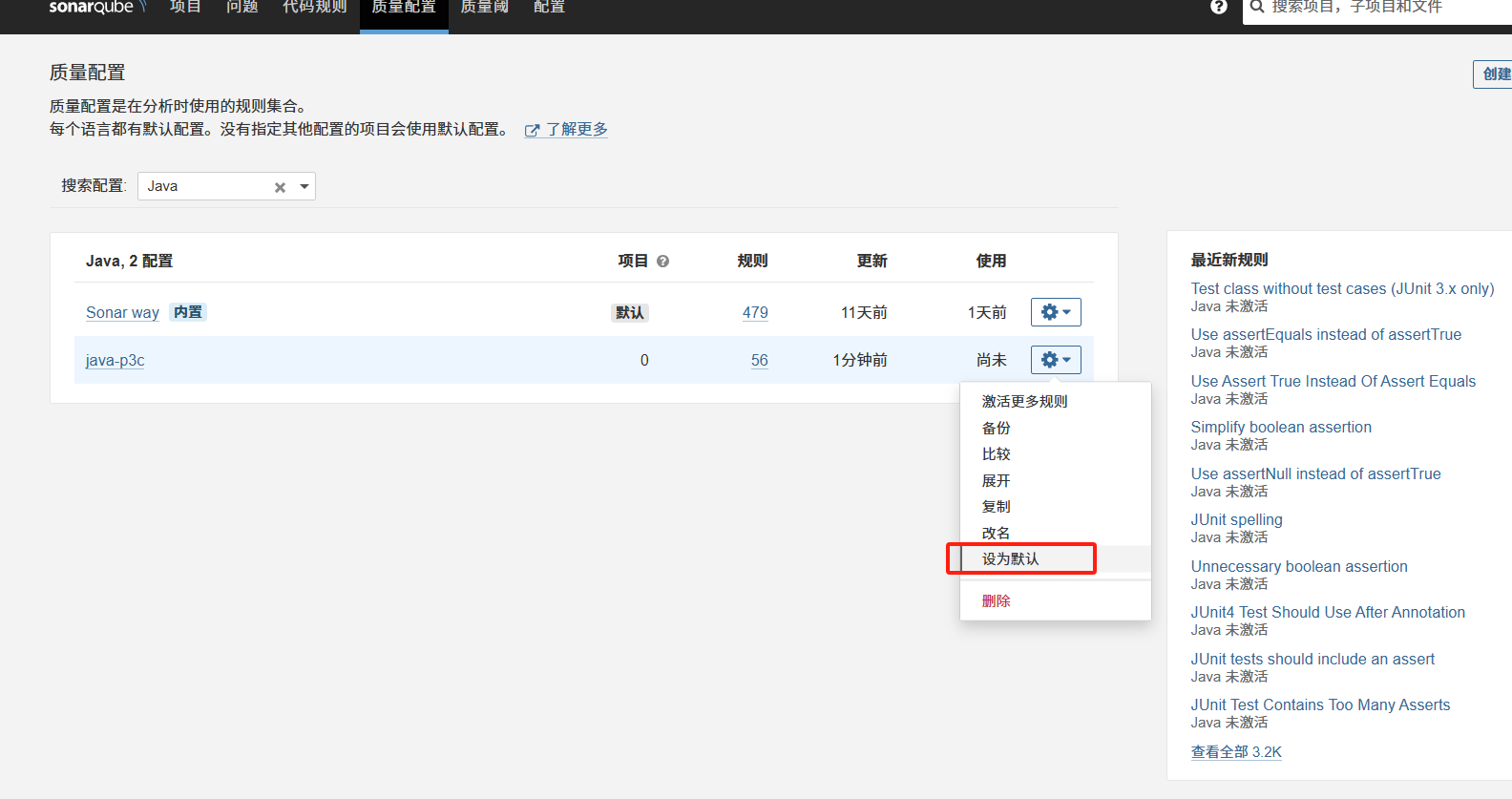Choose 比较 from the dropdown menu
Image resolution: width=1512 pixels, height=799 pixels.
coord(1055,453)
